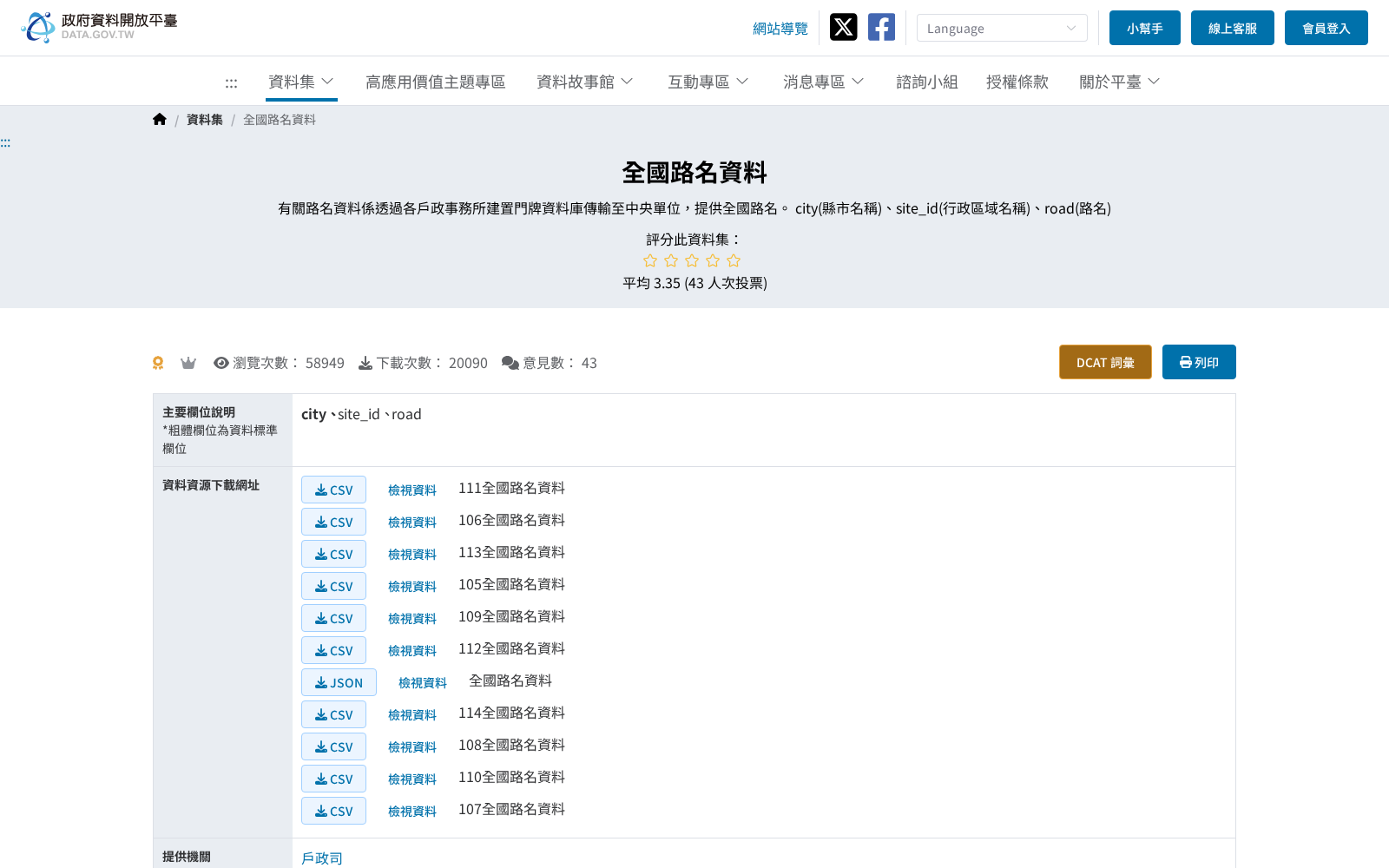Open 檢視資料 for 112全國路名資料
This screenshot has height=868, width=1389.
point(412,651)
